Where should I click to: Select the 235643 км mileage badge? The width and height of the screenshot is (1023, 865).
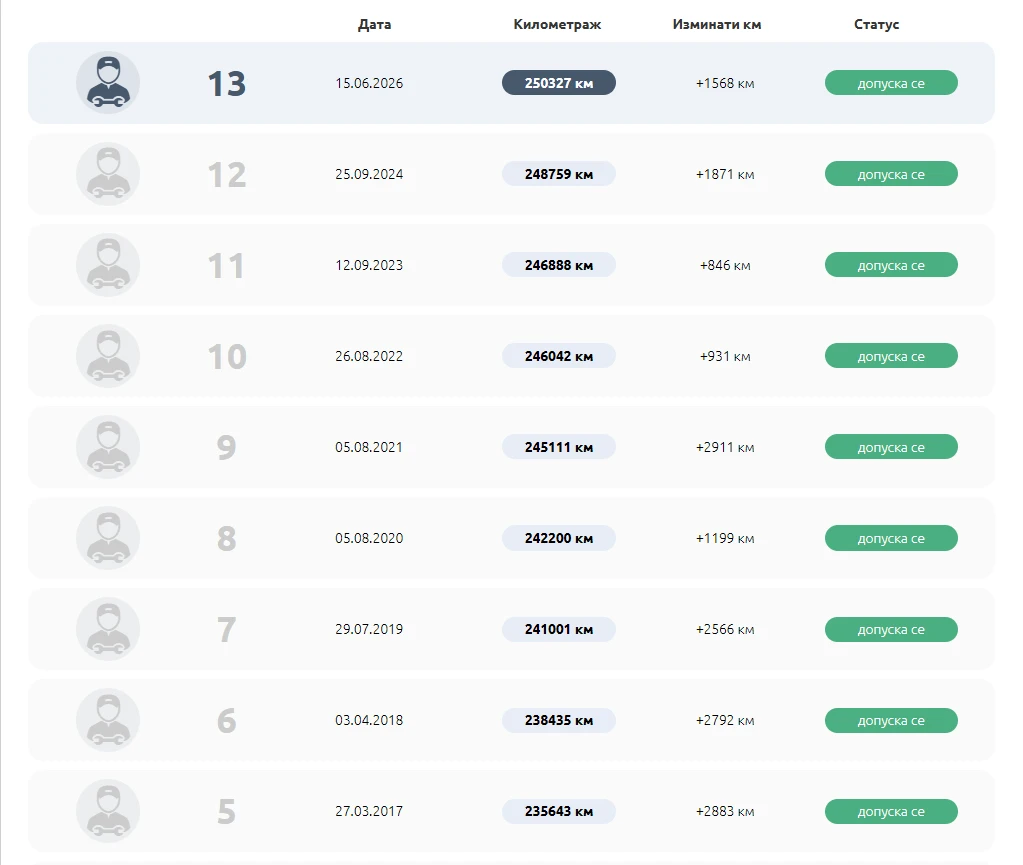click(x=558, y=811)
